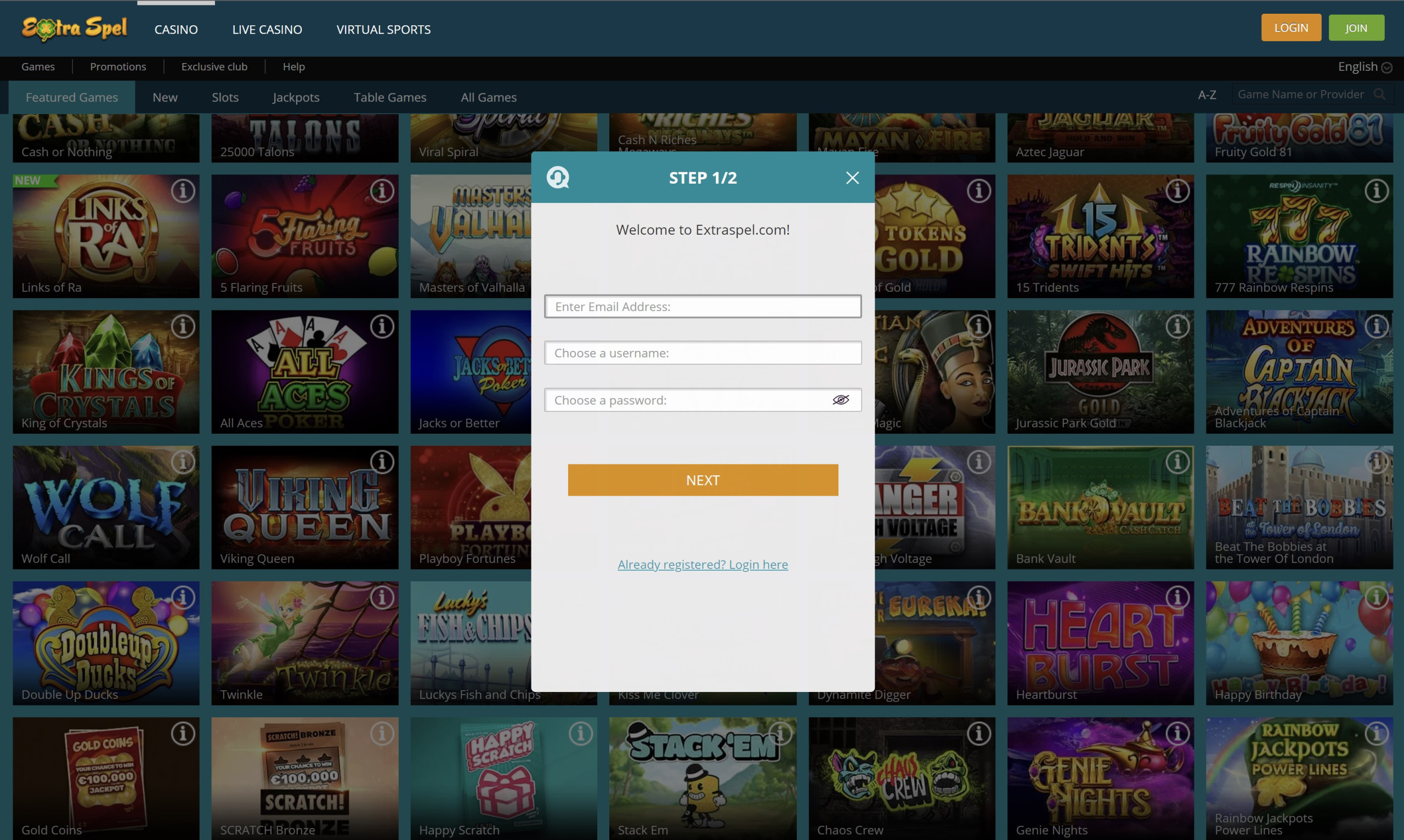Open info icon on 777 Rainbow Respins
The width and height of the screenshot is (1404, 840).
coord(1377,191)
